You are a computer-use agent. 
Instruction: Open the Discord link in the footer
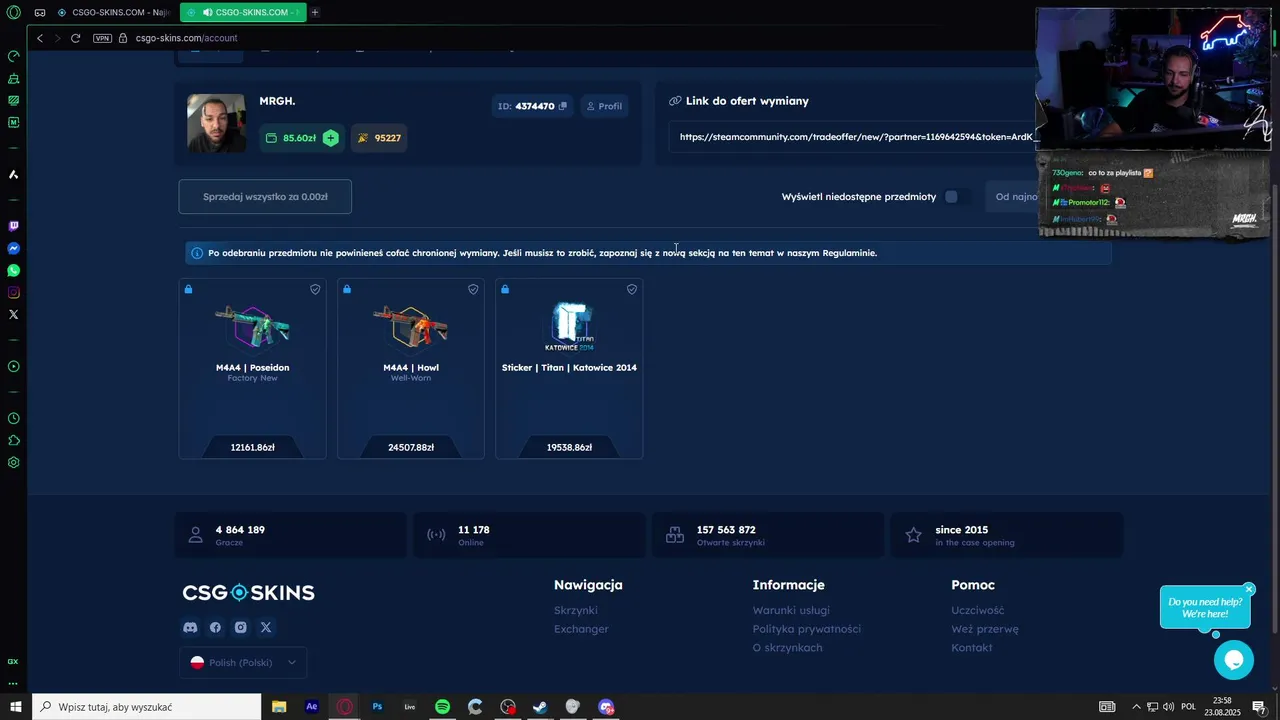190,627
